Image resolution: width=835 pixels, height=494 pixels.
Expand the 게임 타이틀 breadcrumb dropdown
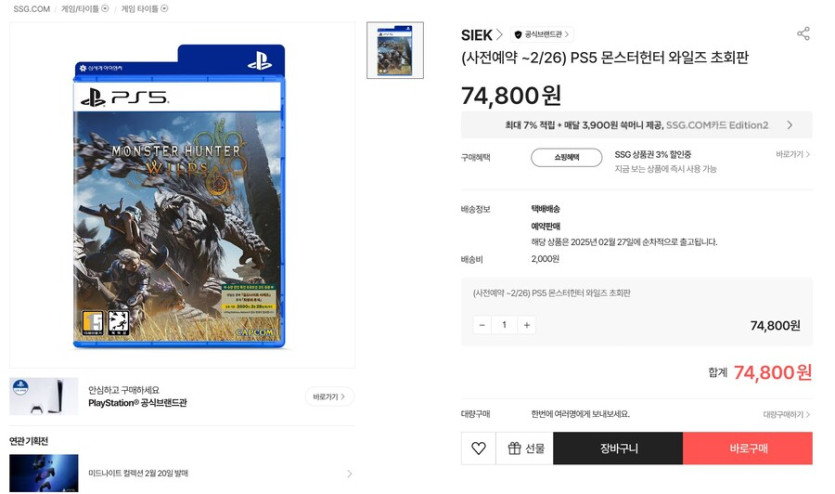(x=165, y=9)
